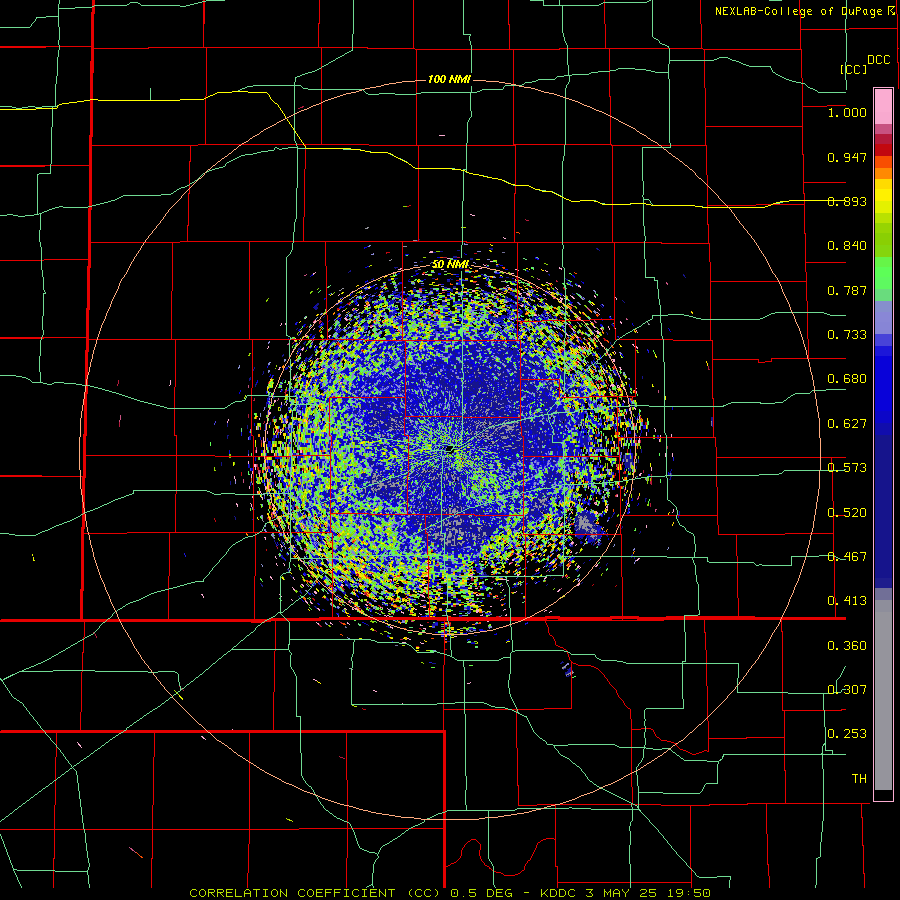Select the 0.627 scale value
Image resolution: width=900 pixels, height=900 pixels.
click(x=847, y=424)
